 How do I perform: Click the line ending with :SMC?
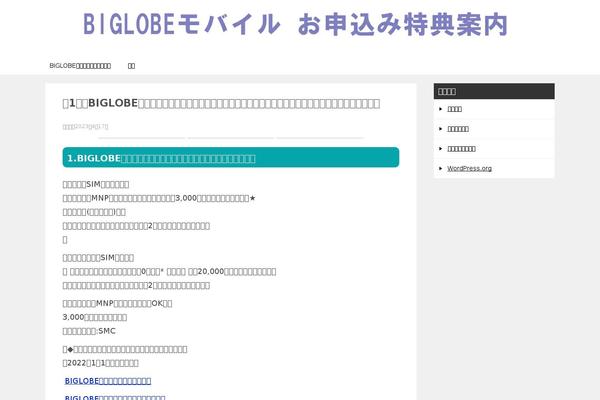coord(89,331)
